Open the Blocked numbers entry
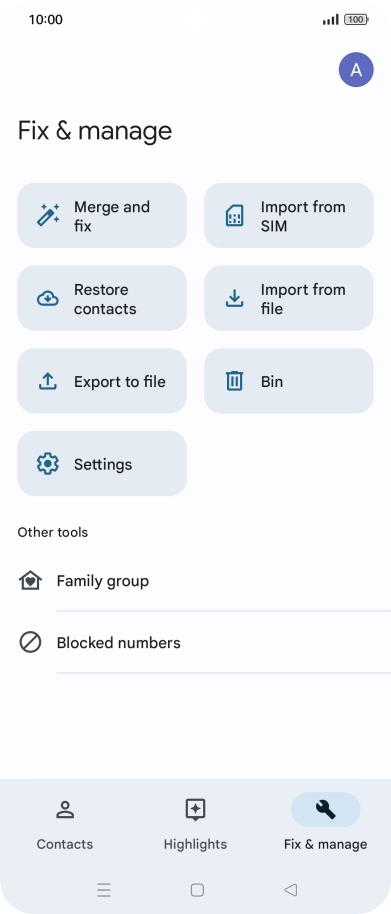Viewport: 391px width, 914px height. point(195,642)
